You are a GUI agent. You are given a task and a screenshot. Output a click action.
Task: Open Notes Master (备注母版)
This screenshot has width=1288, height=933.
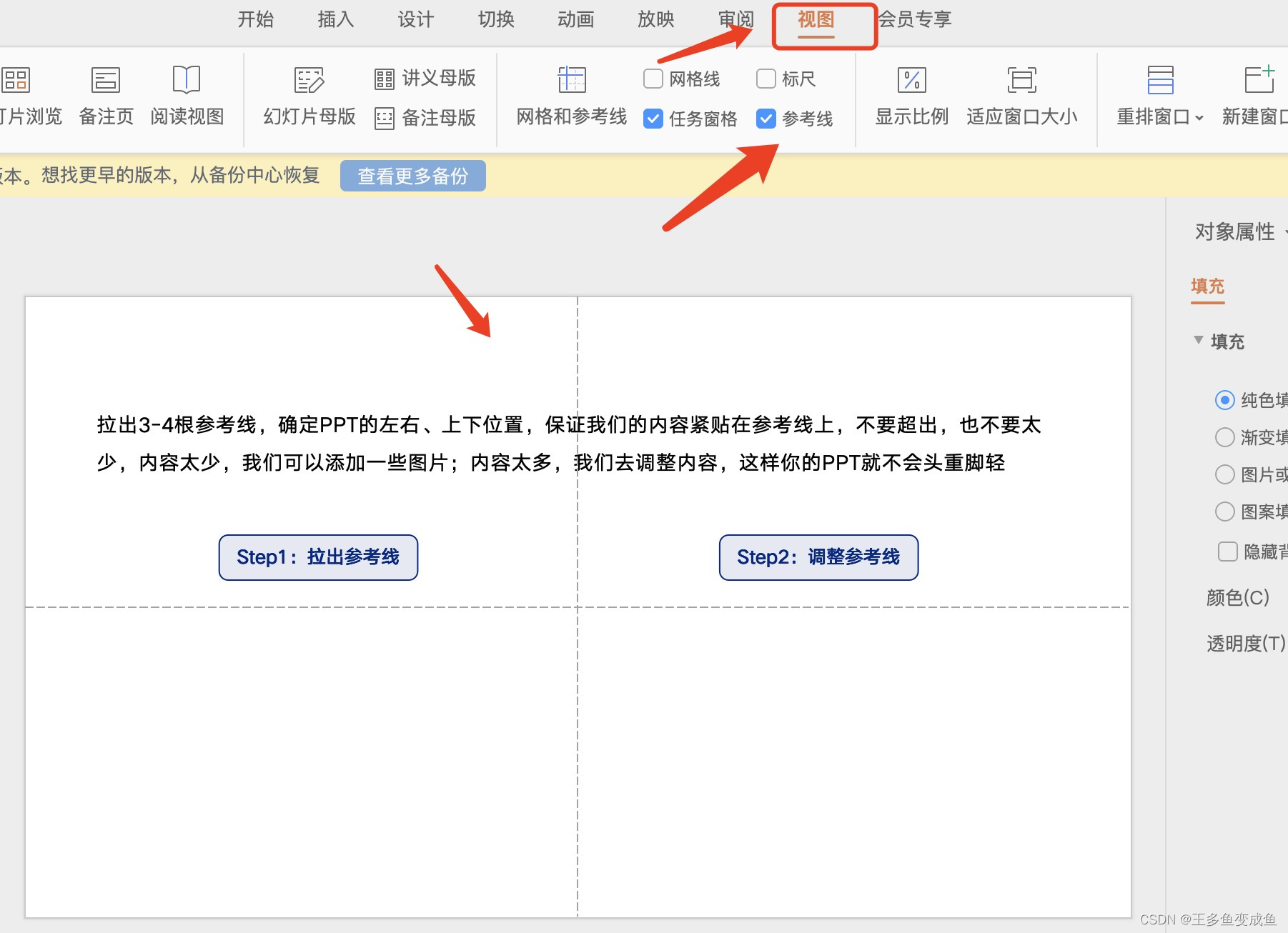coord(425,118)
